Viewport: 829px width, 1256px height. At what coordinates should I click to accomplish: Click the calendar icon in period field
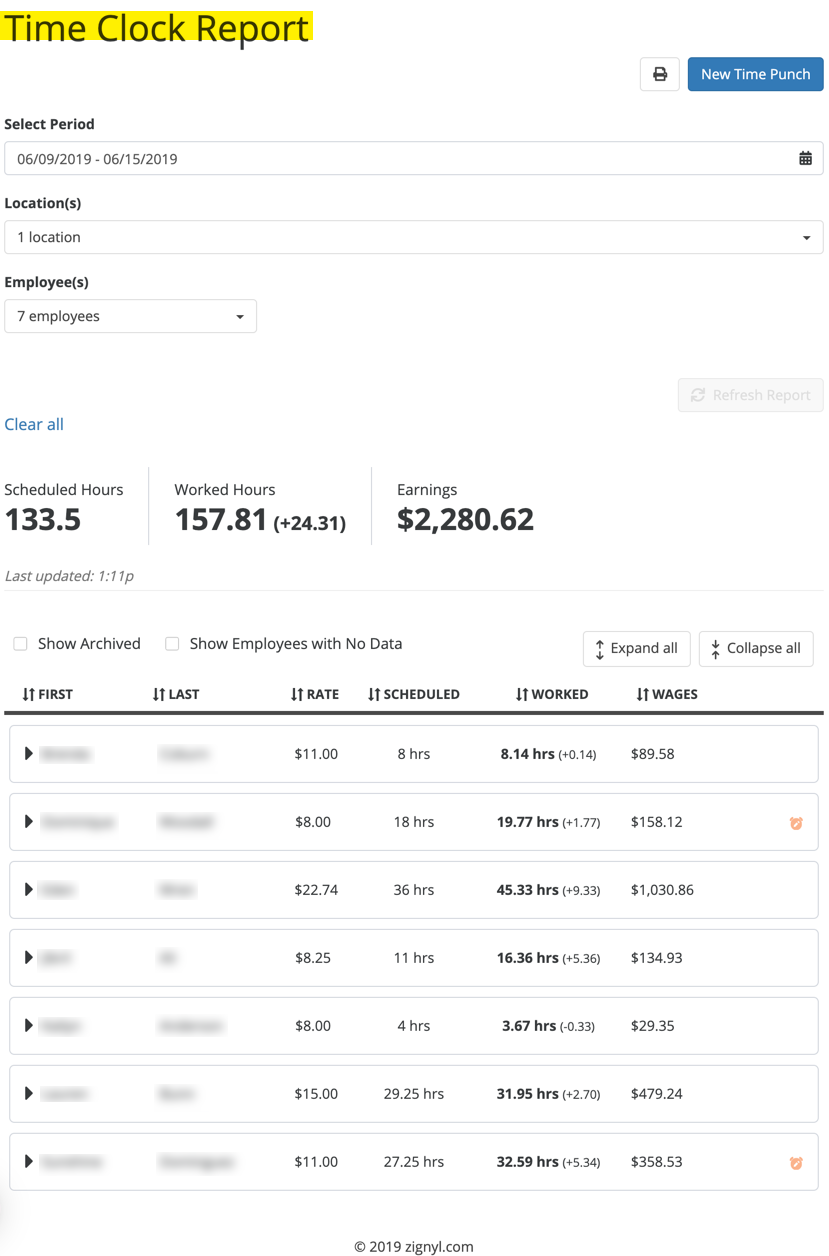click(x=805, y=158)
